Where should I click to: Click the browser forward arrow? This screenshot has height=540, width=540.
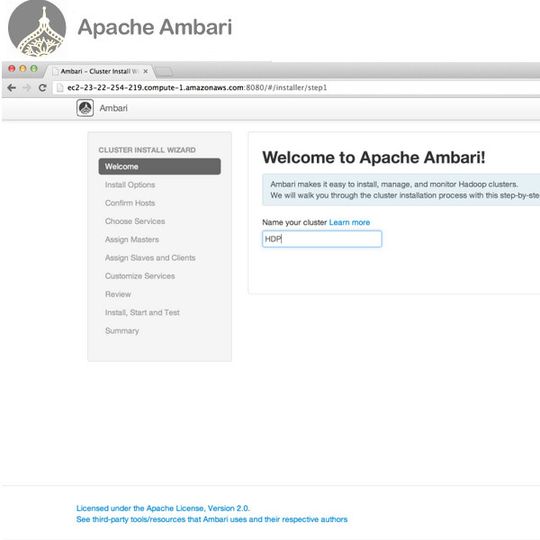pos(27,88)
